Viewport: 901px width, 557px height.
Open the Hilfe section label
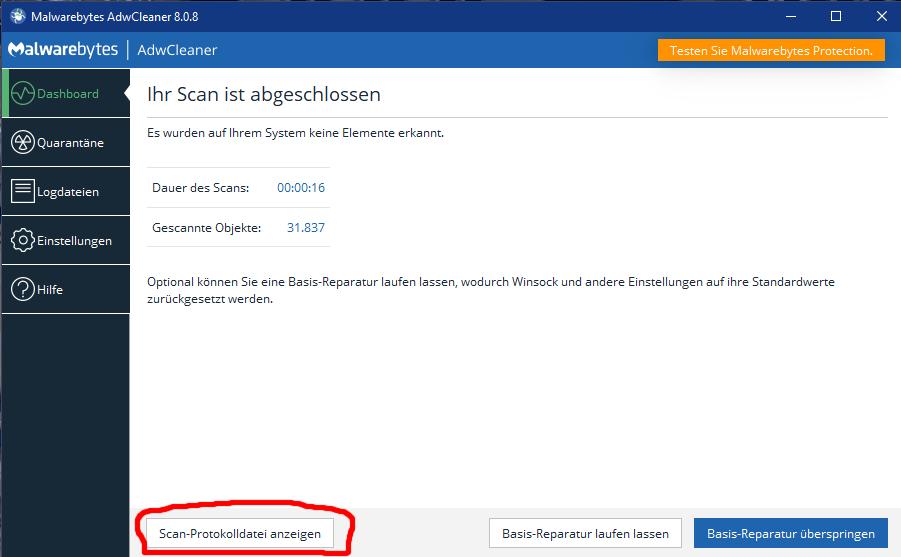click(51, 290)
